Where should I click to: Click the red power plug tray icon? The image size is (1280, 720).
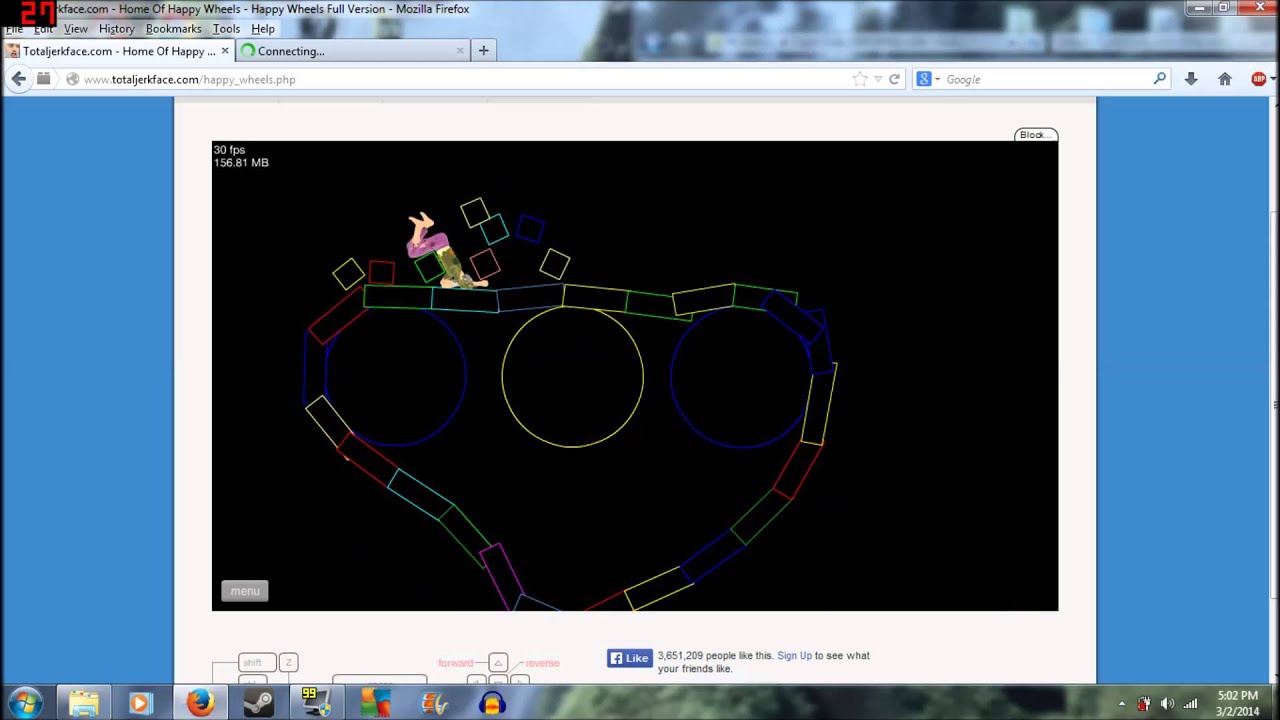[x=1144, y=704]
